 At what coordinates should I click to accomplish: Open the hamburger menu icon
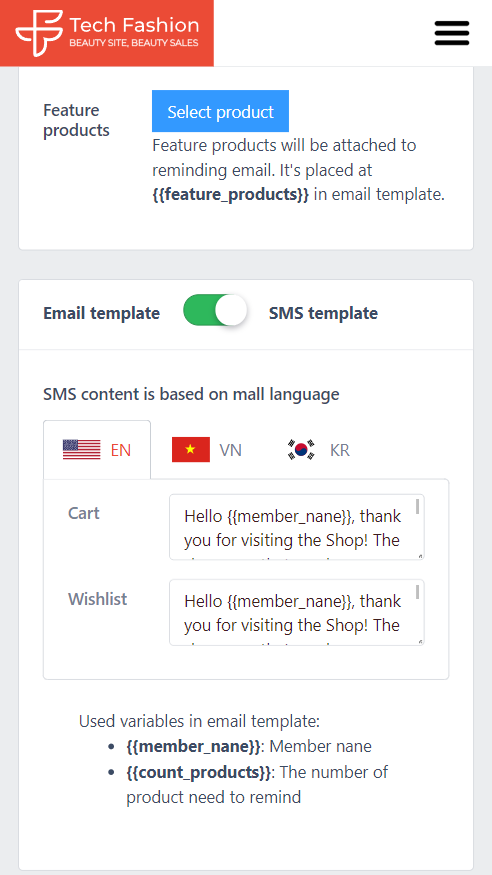click(x=452, y=33)
